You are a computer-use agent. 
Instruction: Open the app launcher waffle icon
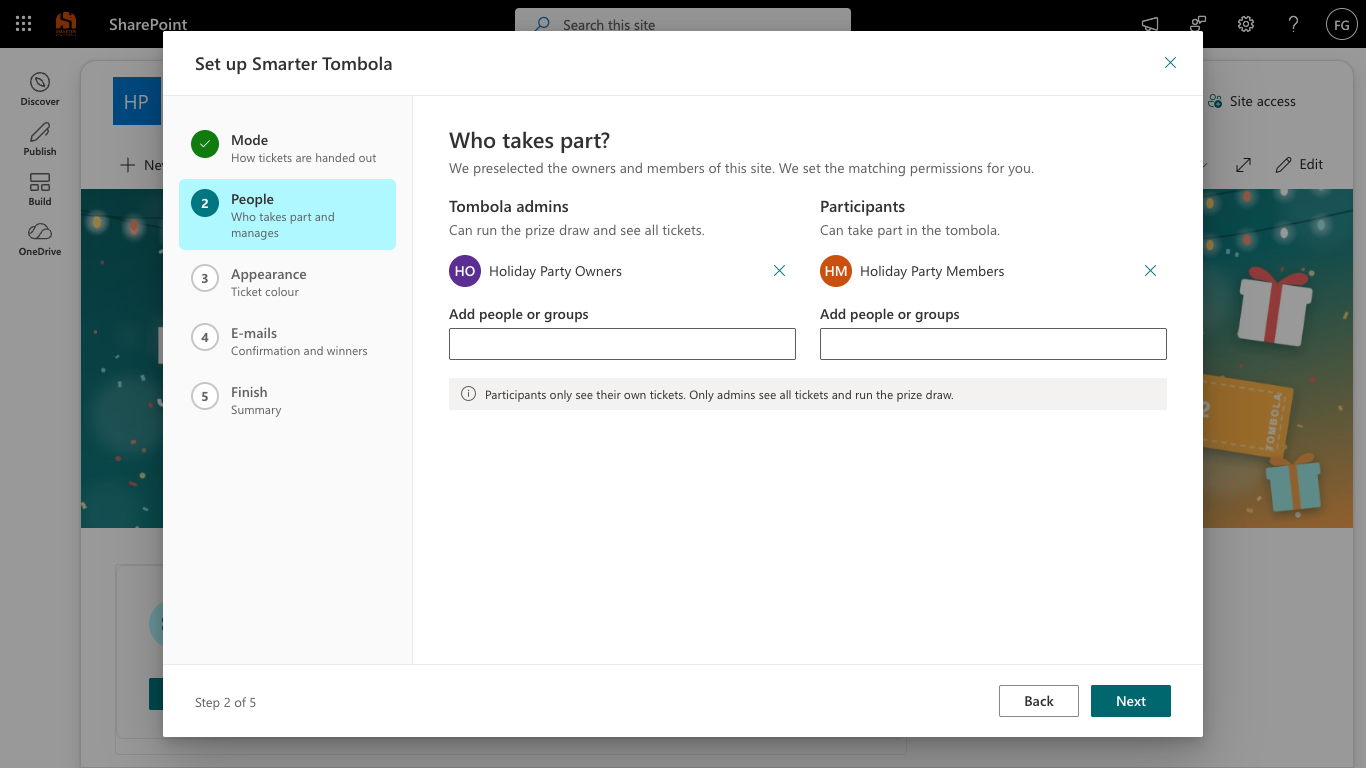24,24
